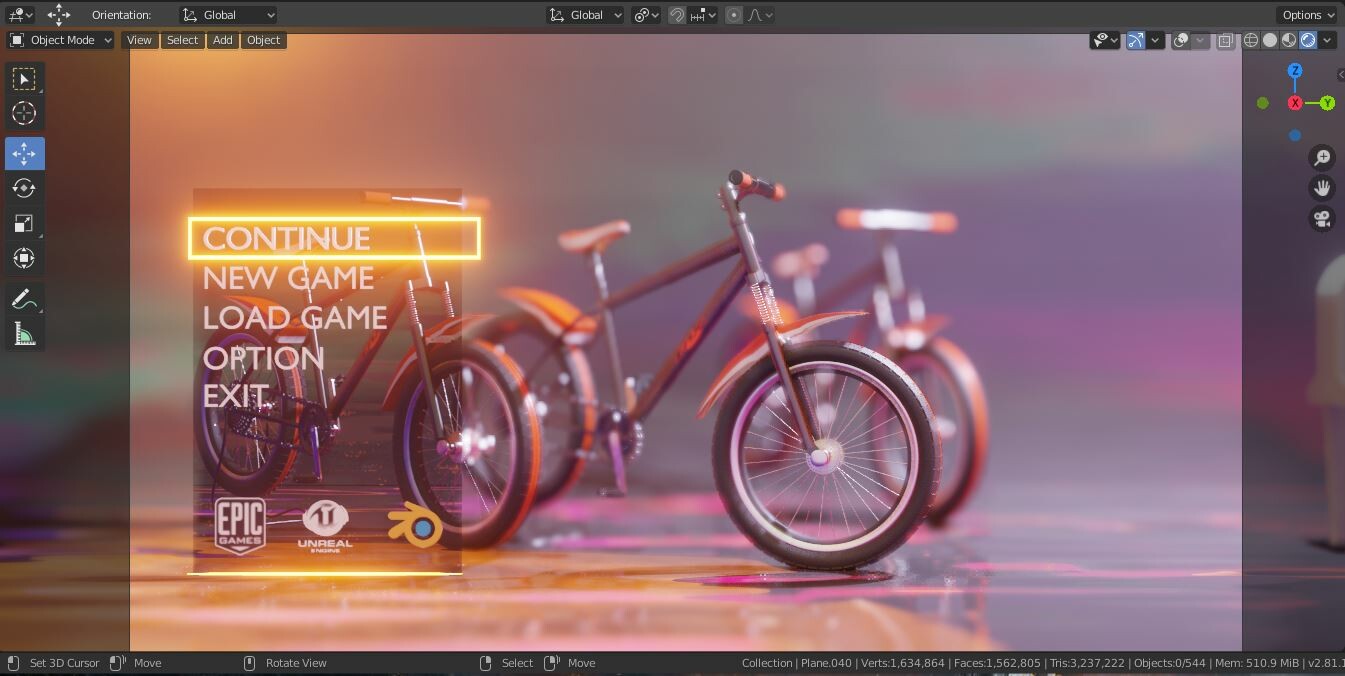Switch viewport to Solid shading mode

click(1269, 40)
